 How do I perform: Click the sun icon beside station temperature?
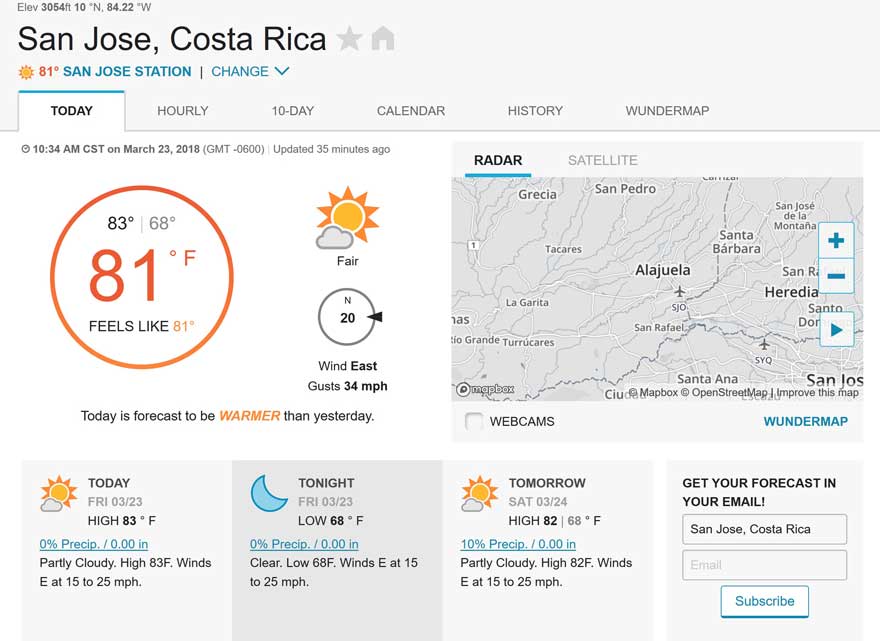26,72
